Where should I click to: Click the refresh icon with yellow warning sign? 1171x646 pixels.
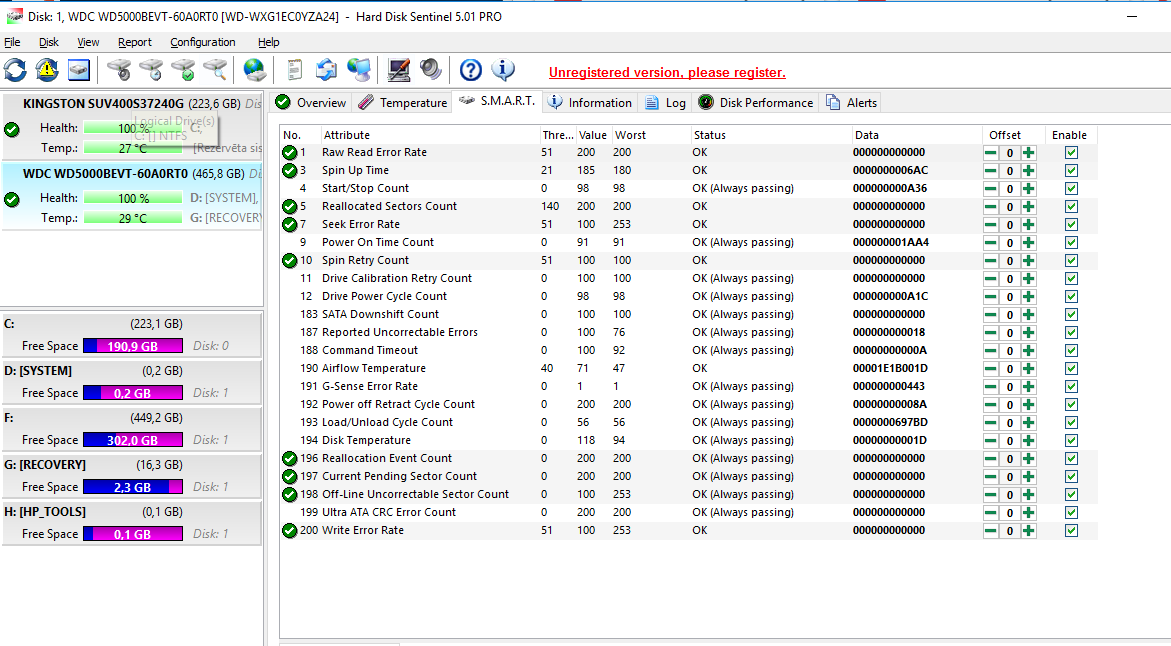coord(47,70)
